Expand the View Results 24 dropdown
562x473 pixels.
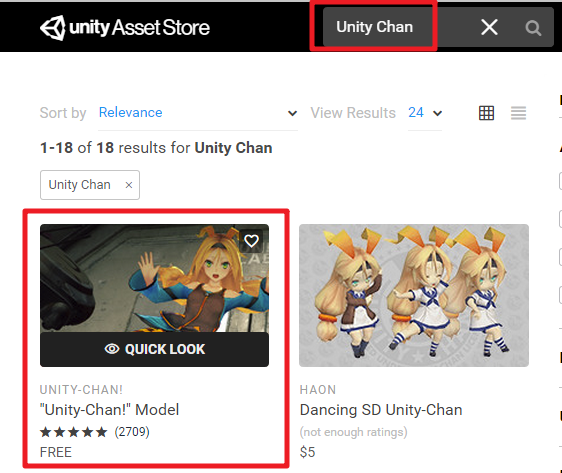425,113
